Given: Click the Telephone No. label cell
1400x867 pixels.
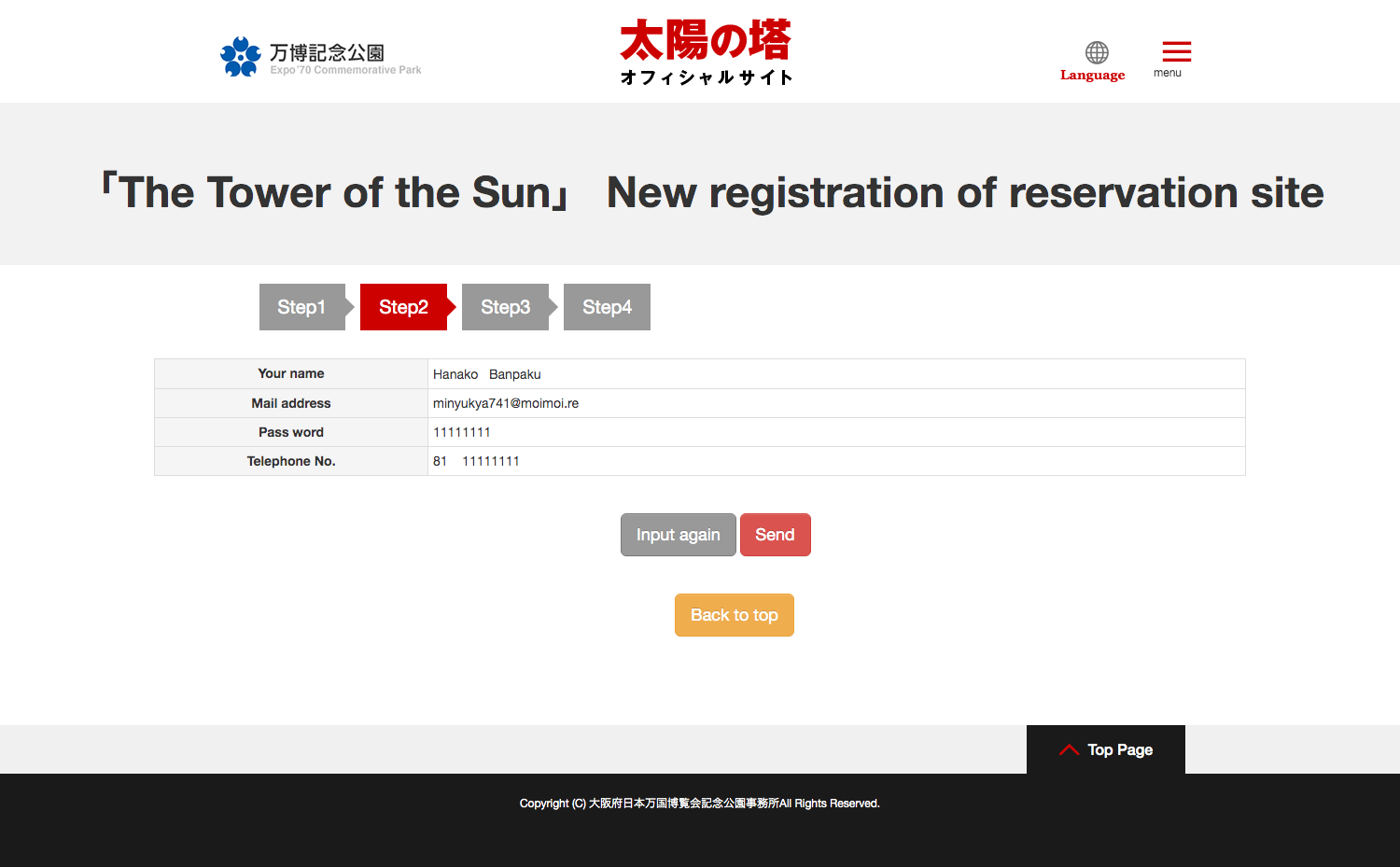Looking at the screenshot, I should tap(291, 461).
